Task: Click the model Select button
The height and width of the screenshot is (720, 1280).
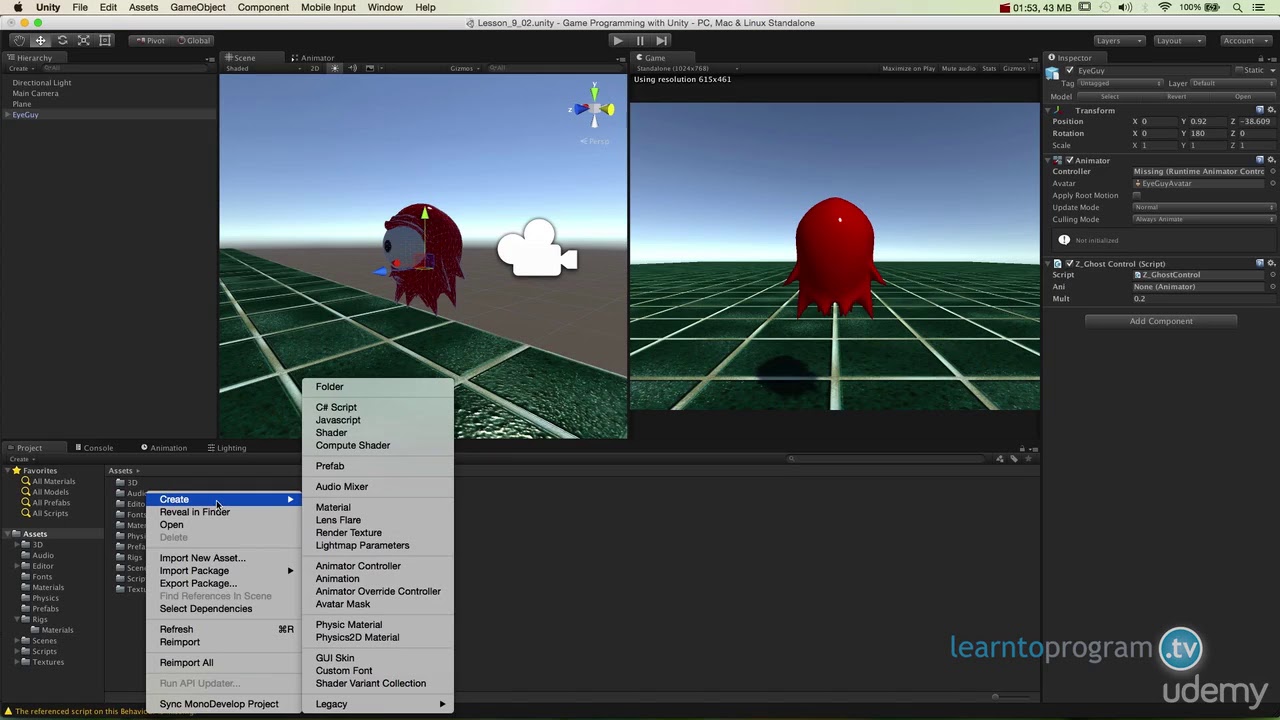Action: [1110, 96]
